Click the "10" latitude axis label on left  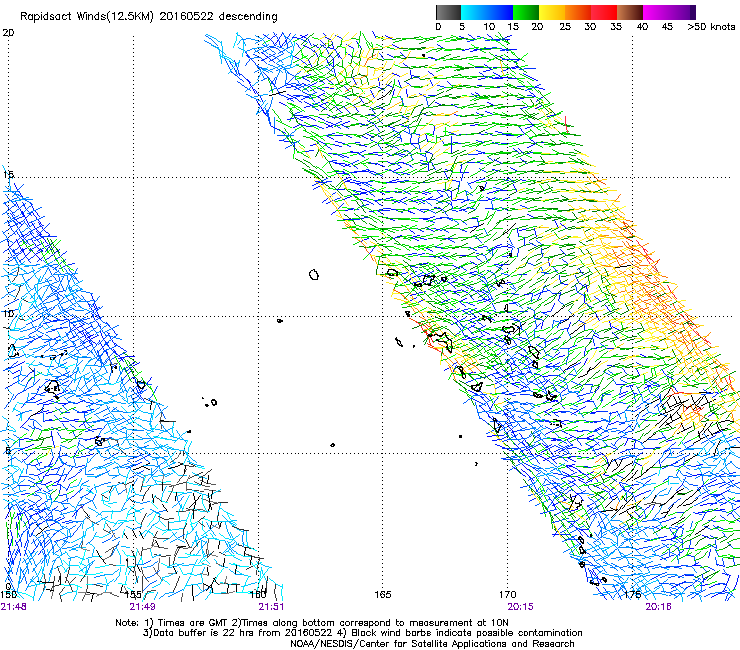tap(8, 313)
